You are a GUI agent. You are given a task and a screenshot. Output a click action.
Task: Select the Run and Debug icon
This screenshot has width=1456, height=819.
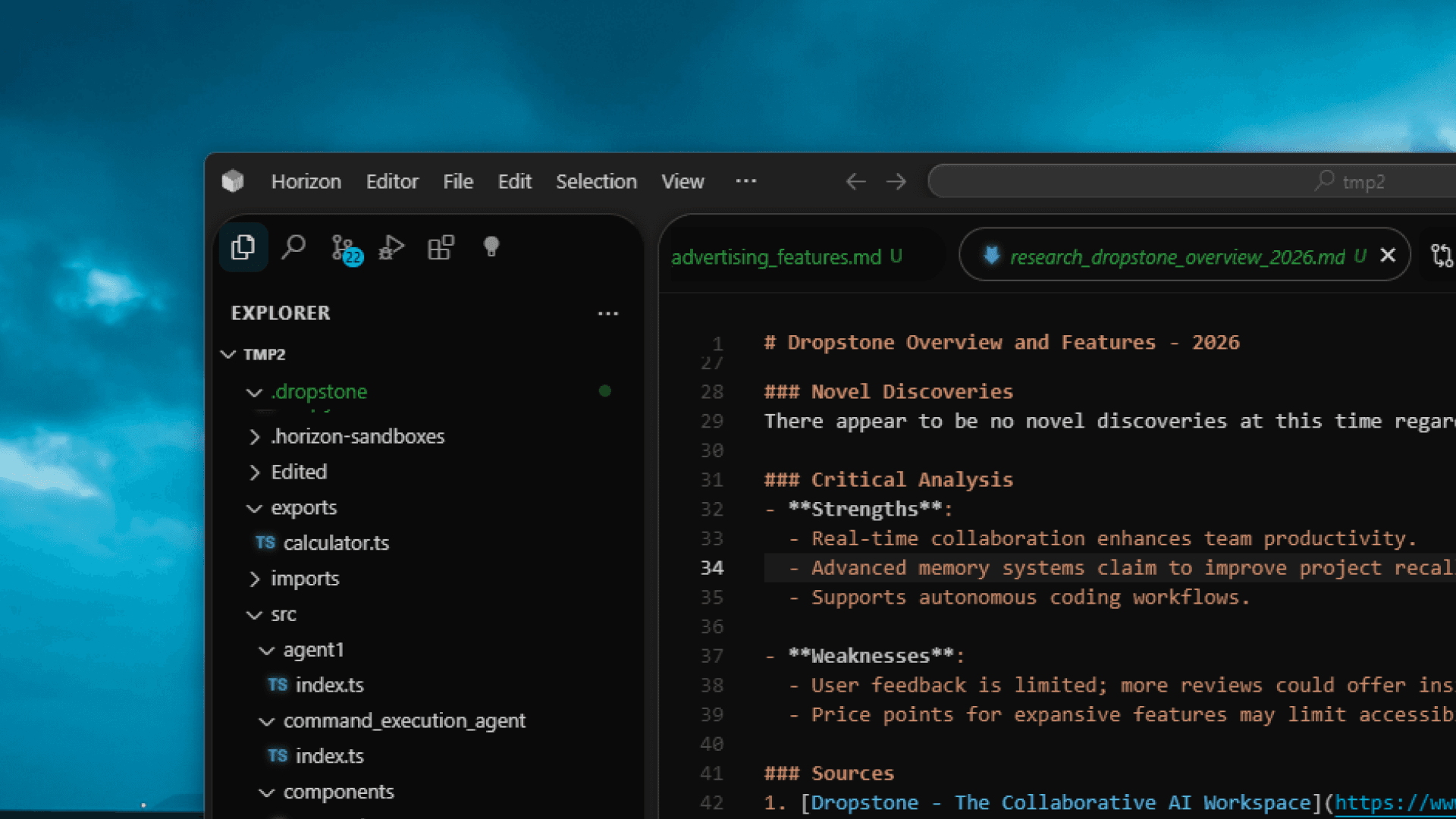pyautogui.click(x=391, y=246)
